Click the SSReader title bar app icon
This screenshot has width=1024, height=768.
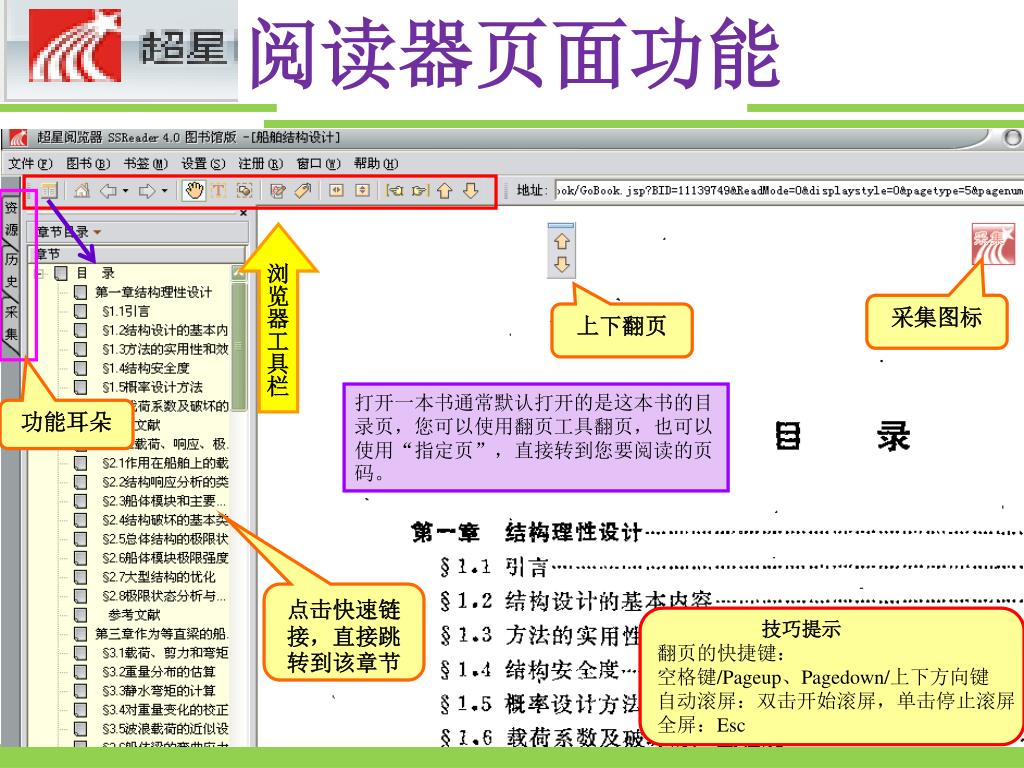tap(18, 138)
